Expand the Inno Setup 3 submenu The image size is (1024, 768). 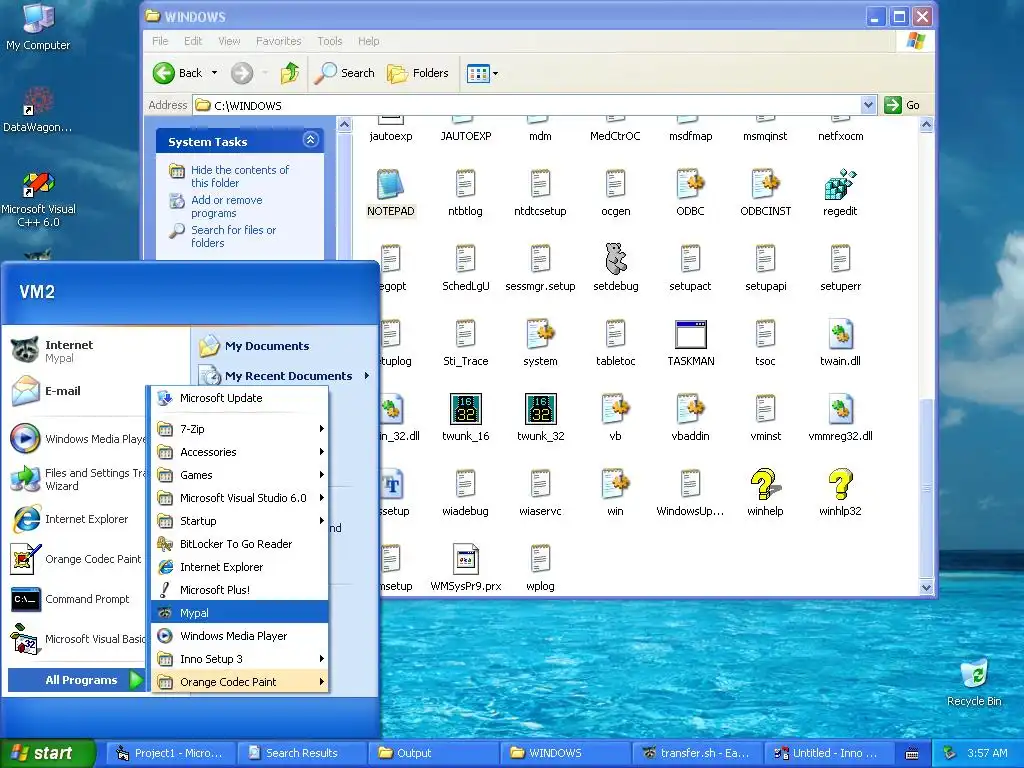[240, 659]
